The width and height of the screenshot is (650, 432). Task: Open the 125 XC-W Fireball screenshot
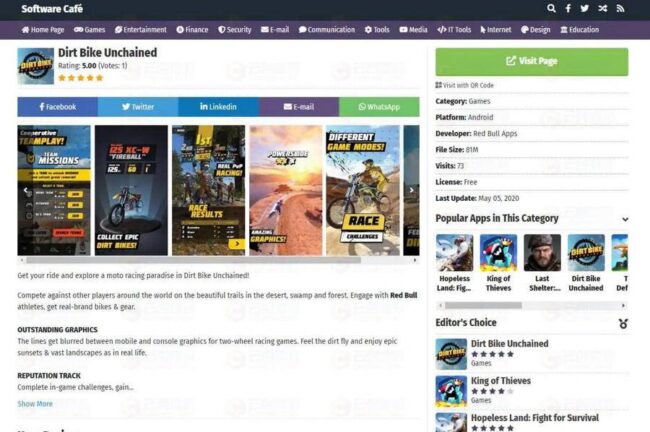131,190
